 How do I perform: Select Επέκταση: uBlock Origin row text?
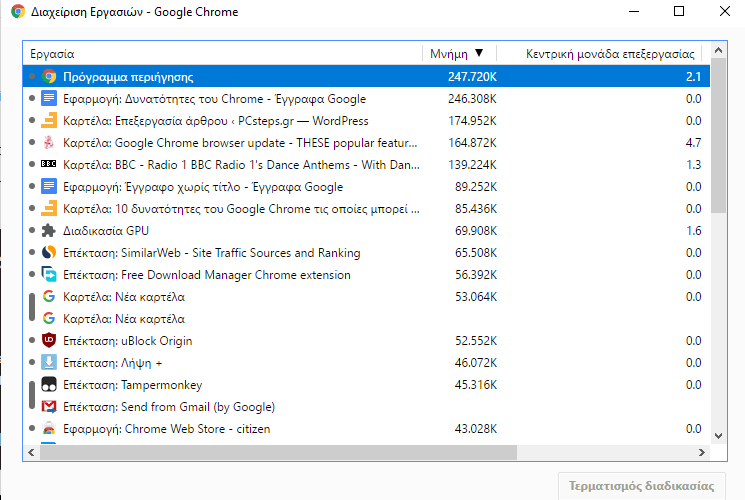click(127, 341)
